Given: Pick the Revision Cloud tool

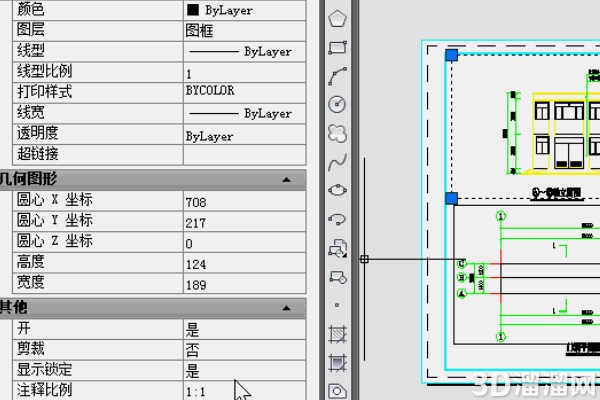Looking at the screenshot, I should click(x=337, y=134).
